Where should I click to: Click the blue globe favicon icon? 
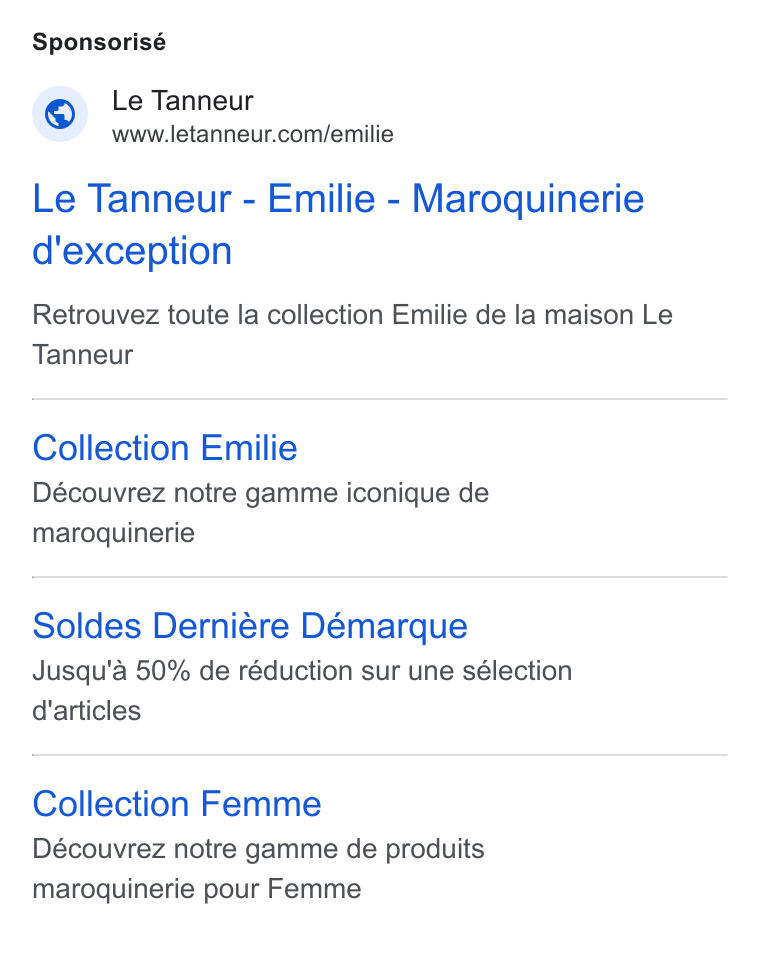pos(60,114)
